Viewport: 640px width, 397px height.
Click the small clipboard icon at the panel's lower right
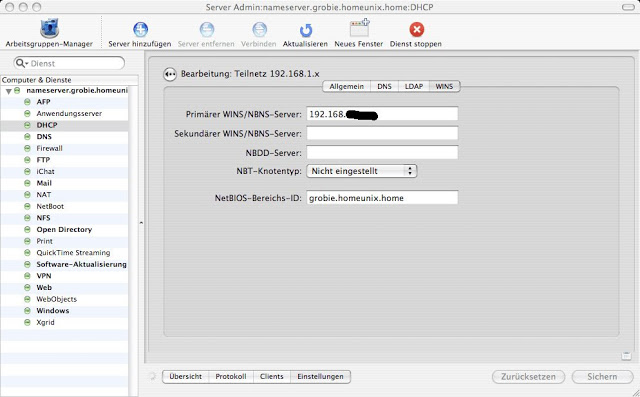pos(626,356)
